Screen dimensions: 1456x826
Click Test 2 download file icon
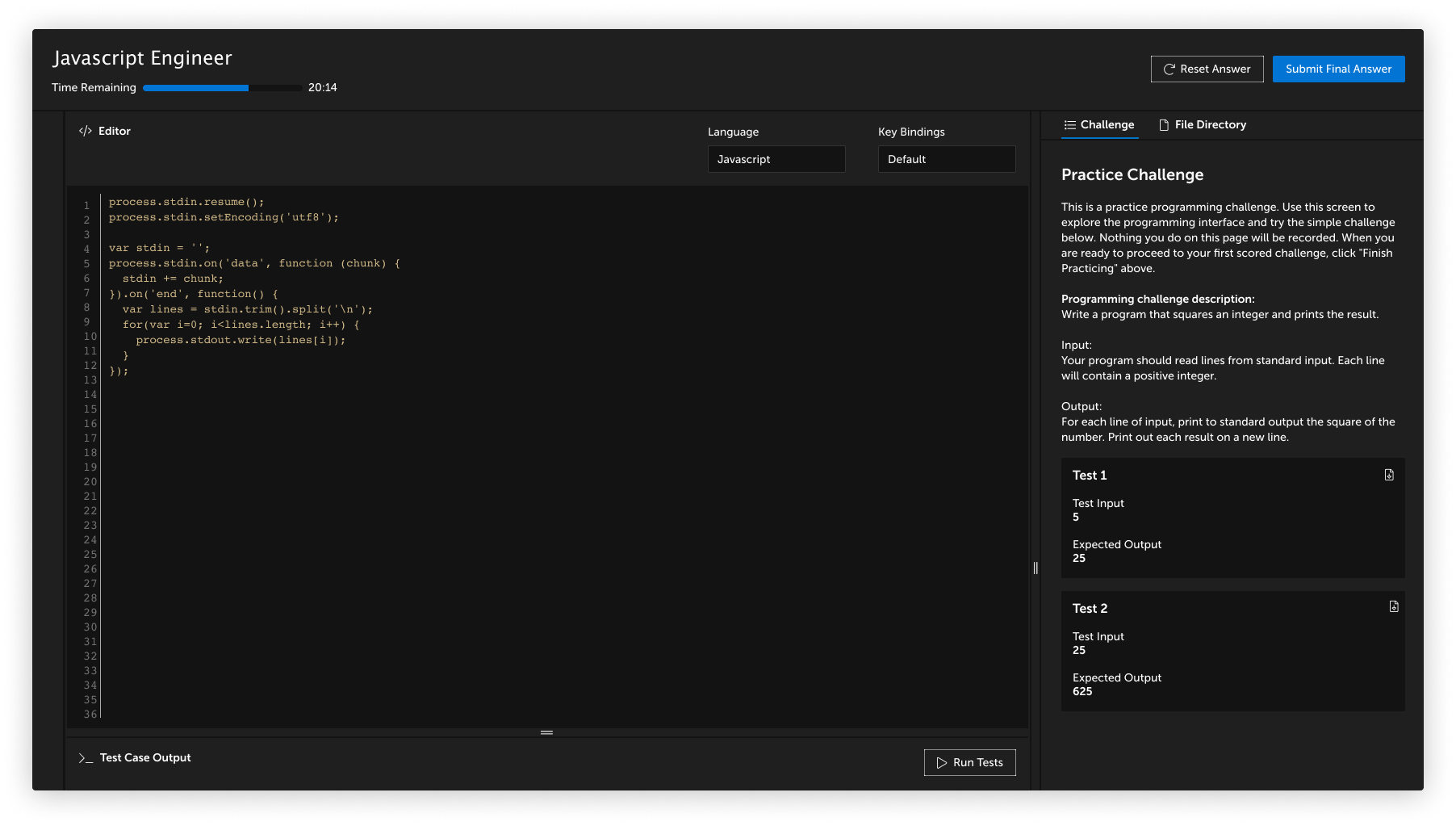[1394, 606]
